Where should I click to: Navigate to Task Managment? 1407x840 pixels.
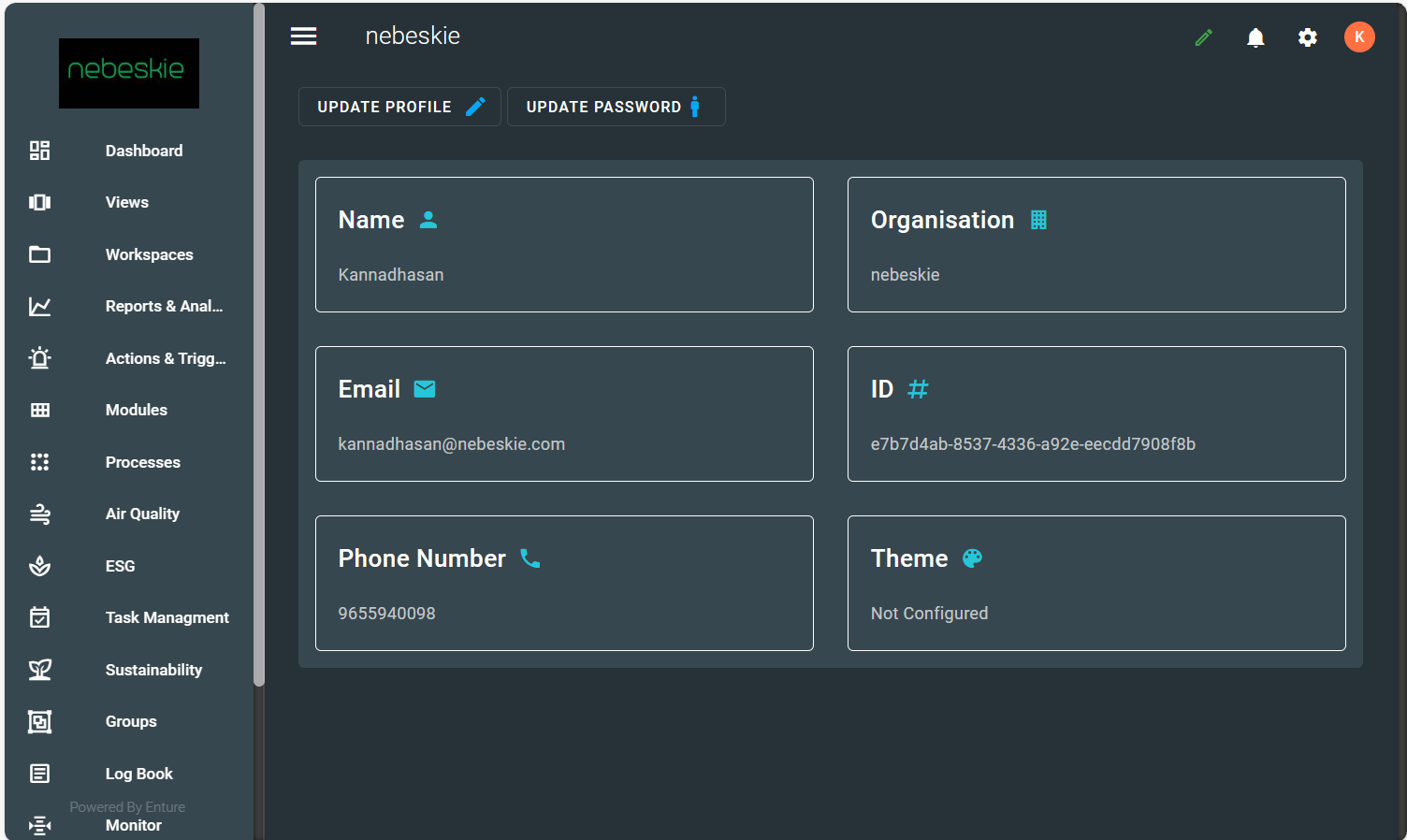(167, 617)
